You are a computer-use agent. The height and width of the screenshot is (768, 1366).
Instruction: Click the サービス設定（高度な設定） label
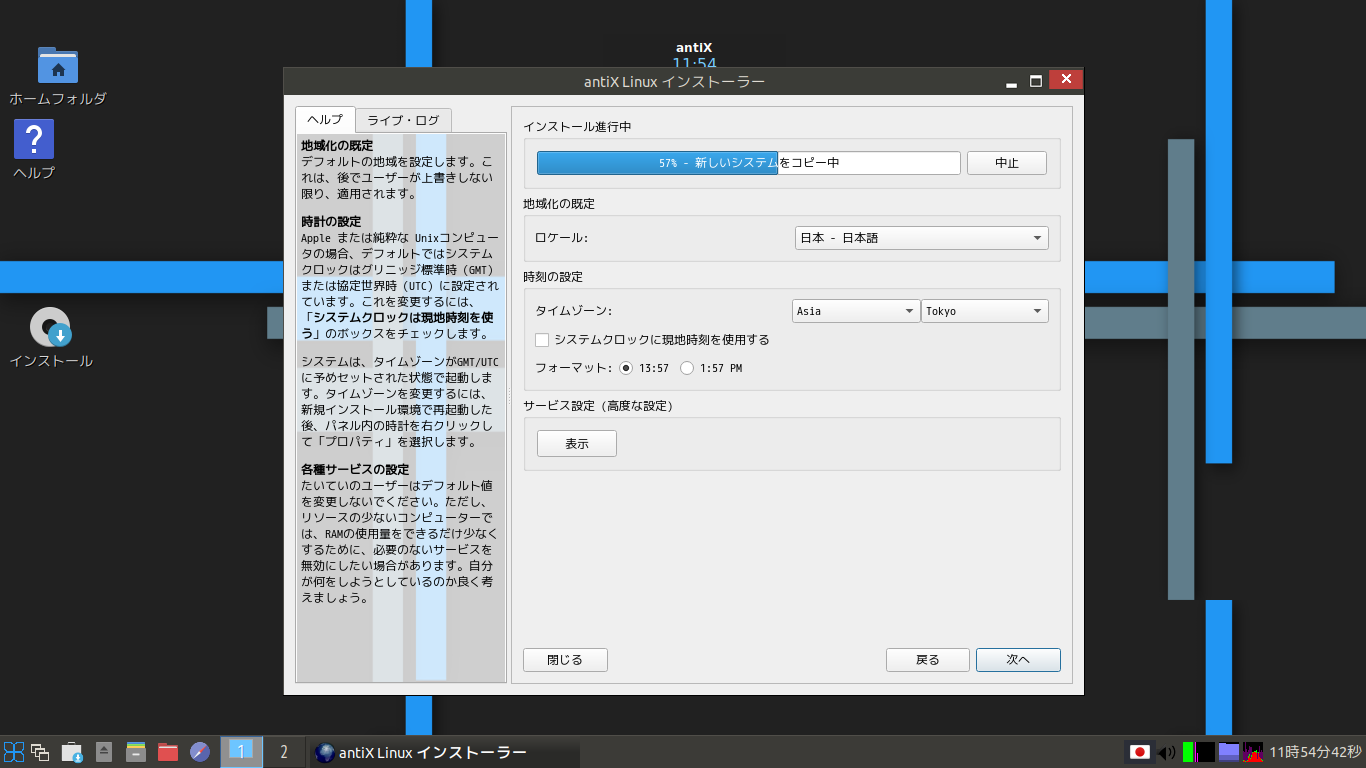[598, 406]
